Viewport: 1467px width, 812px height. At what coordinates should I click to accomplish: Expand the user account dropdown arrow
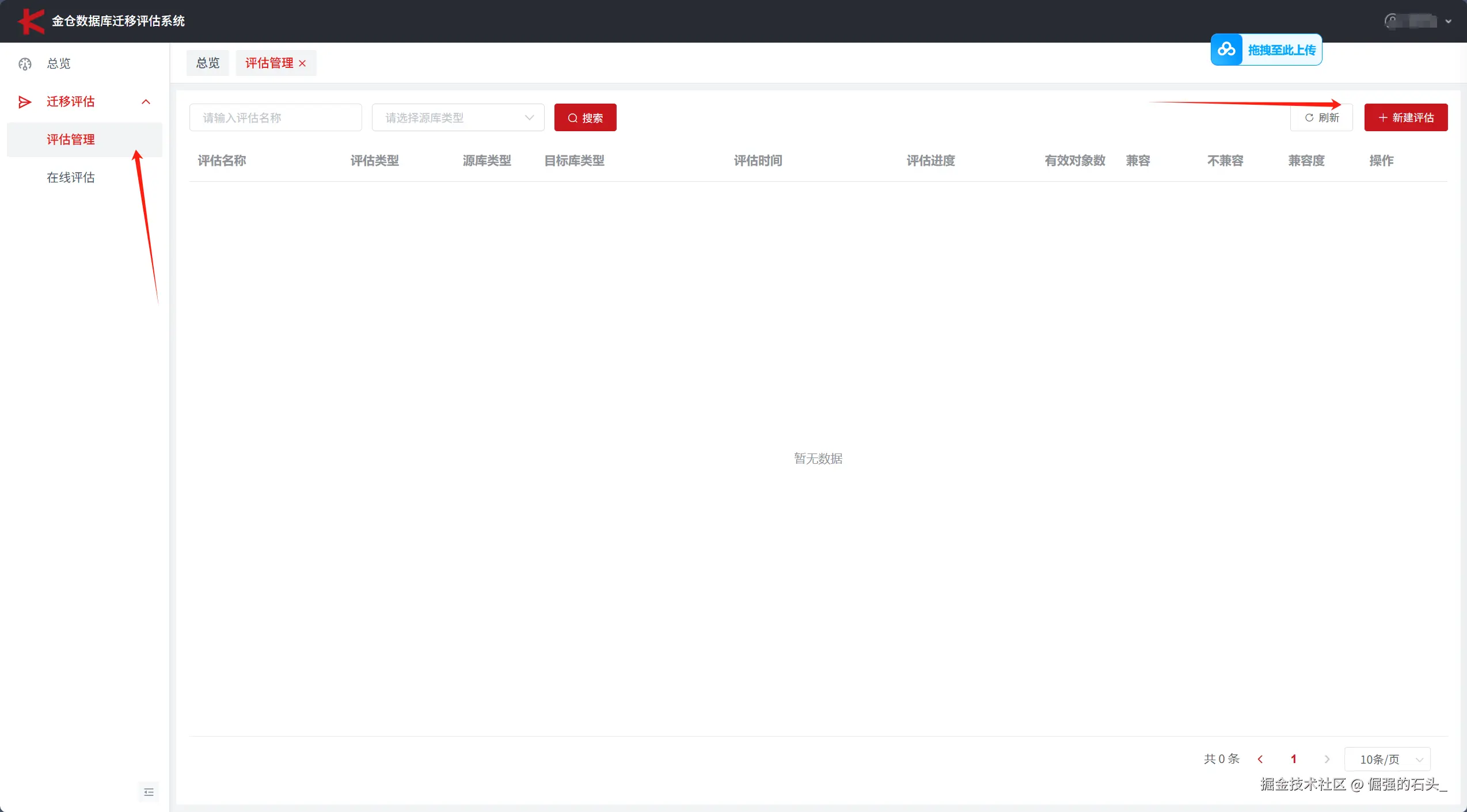[x=1449, y=21]
